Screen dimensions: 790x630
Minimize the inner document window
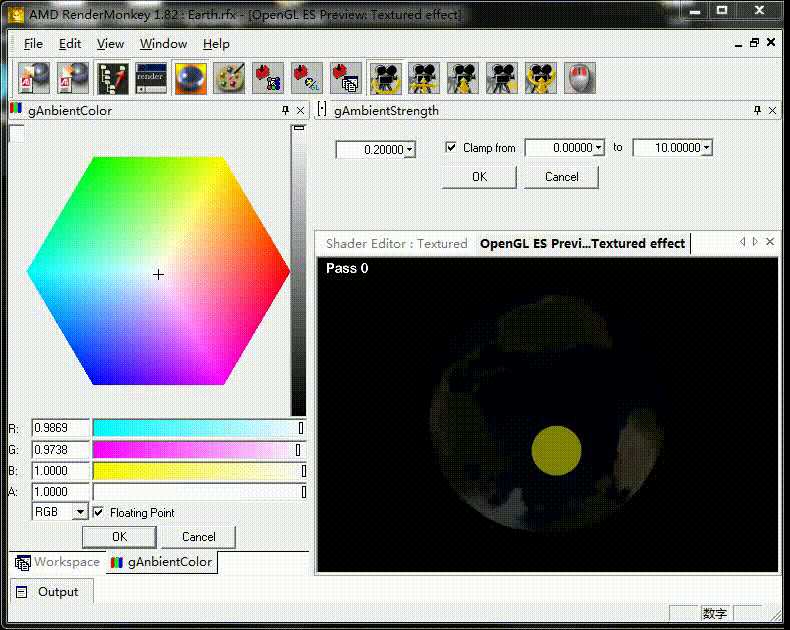coord(738,44)
